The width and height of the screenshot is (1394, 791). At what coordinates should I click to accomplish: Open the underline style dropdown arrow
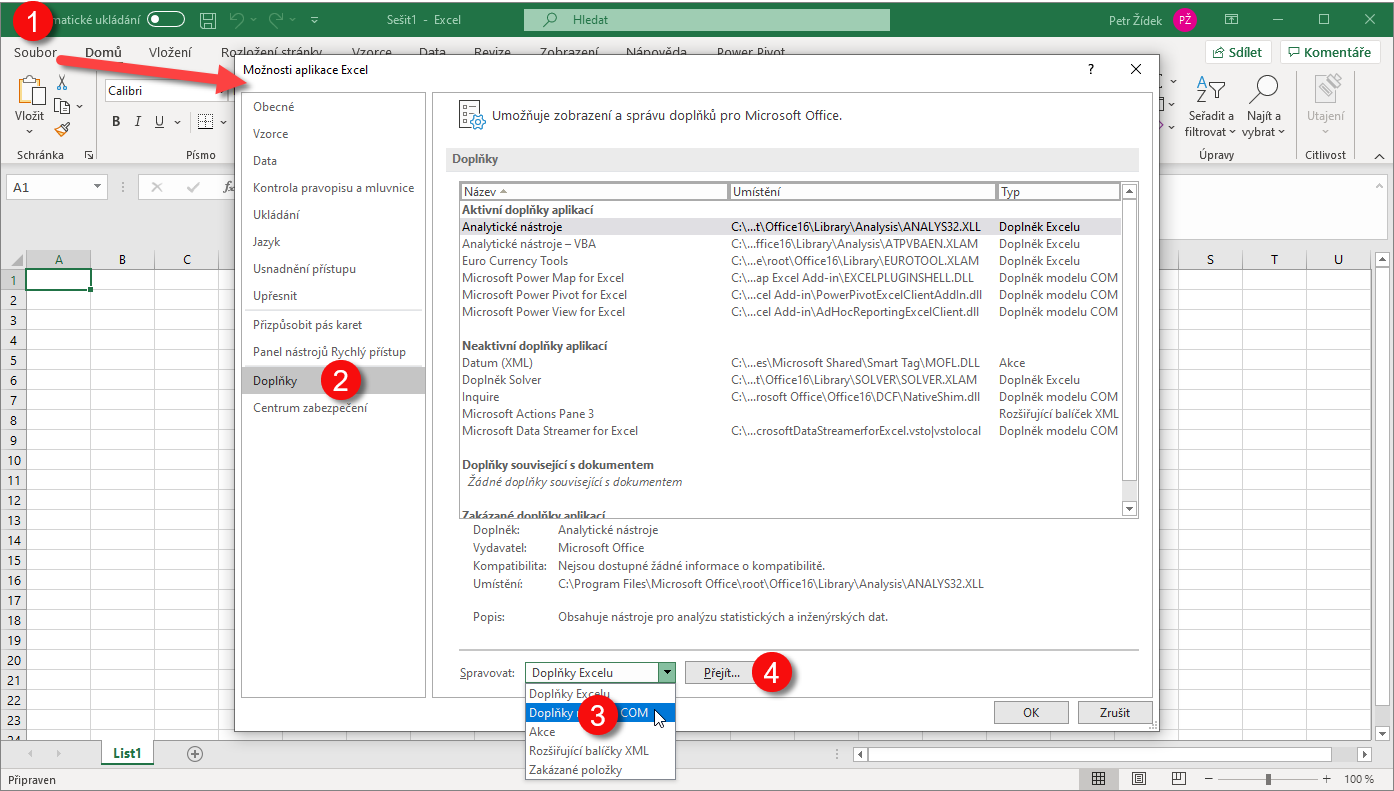tap(177, 122)
